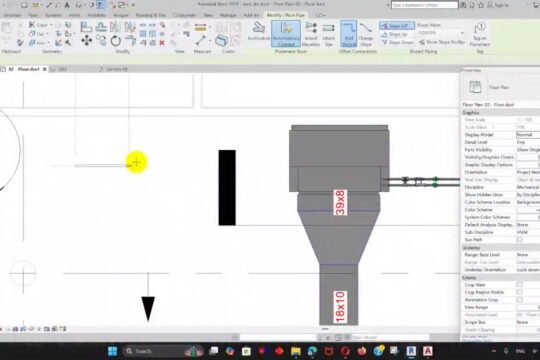Image resolution: width=540 pixels, height=360 pixels.
Task: Toggle the Sun Path checkbox
Action: pos(520,239)
